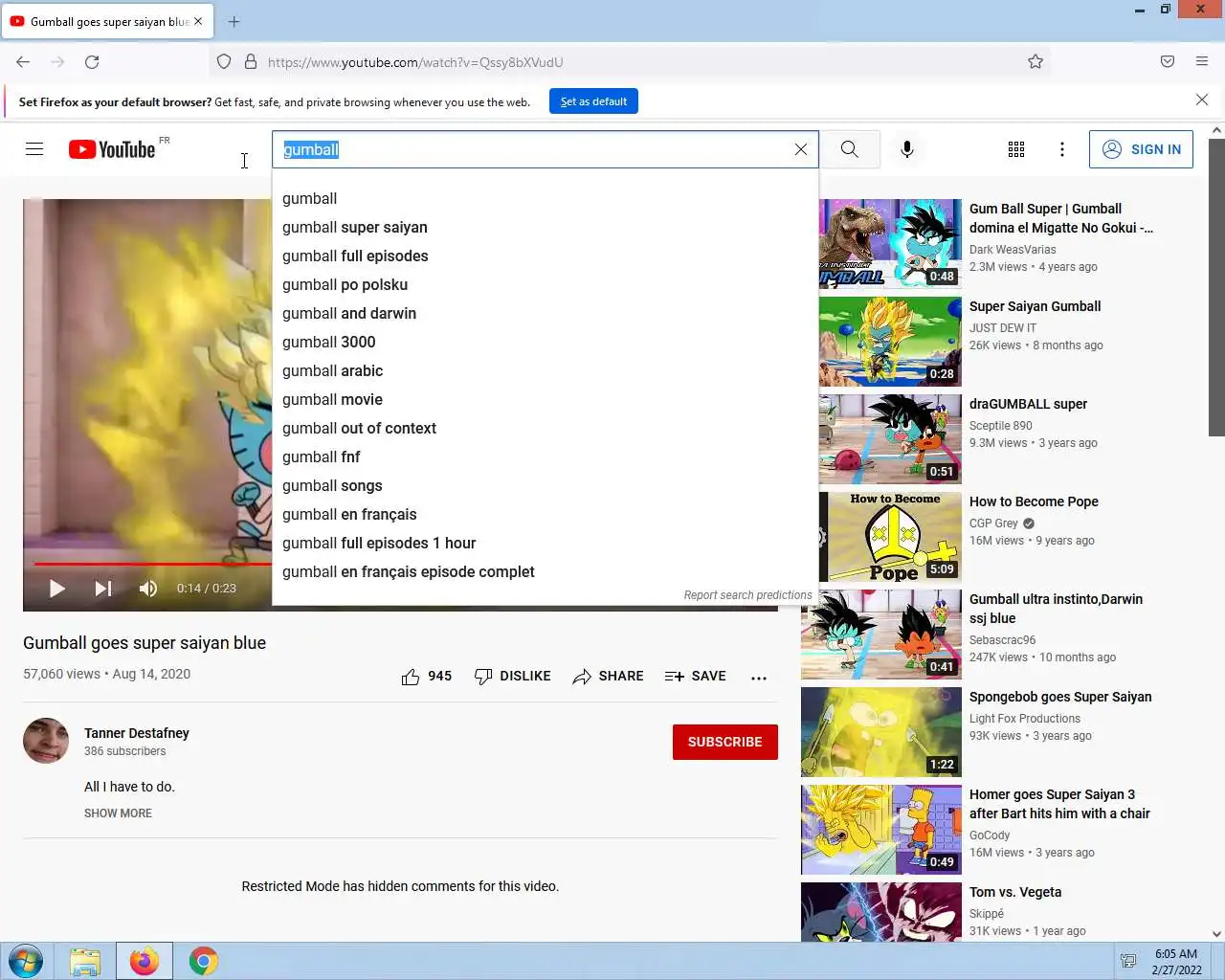Start voice search with microphone icon
The width and height of the screenshot is (1225, 980).
click(907, 149)
